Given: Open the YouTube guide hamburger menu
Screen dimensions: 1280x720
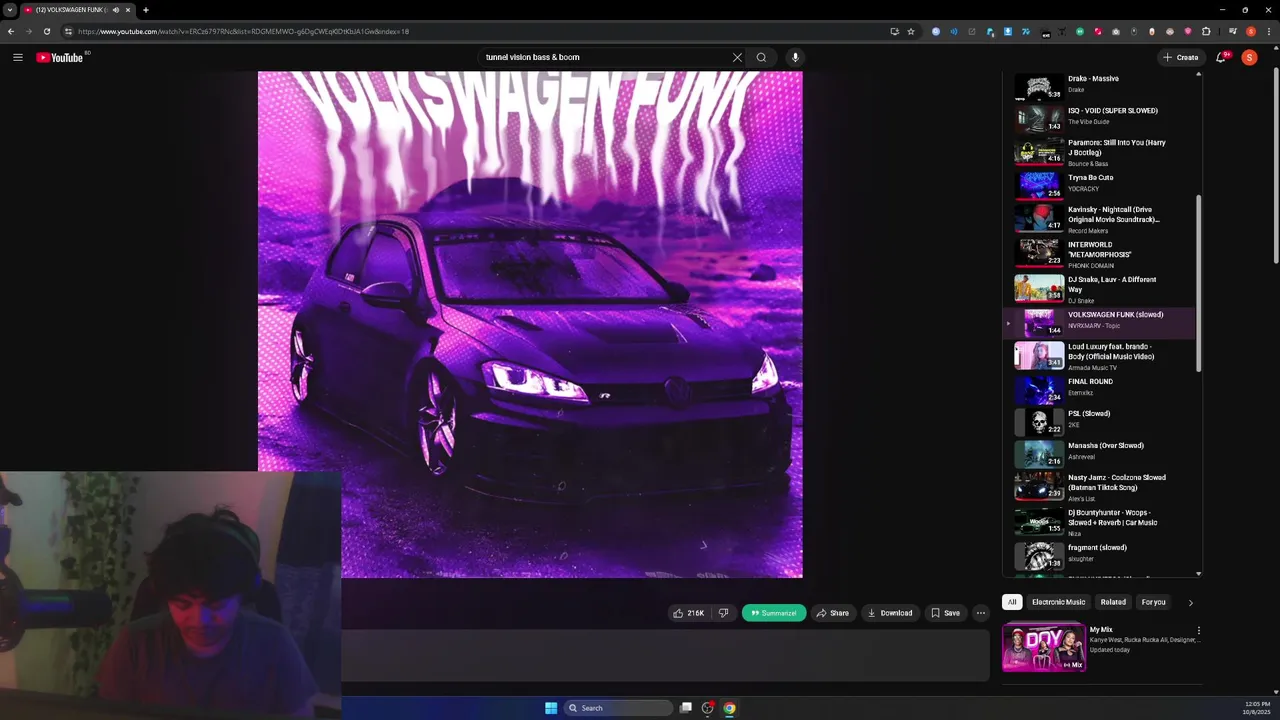Looking at the screenshot, I should point(18,57).
